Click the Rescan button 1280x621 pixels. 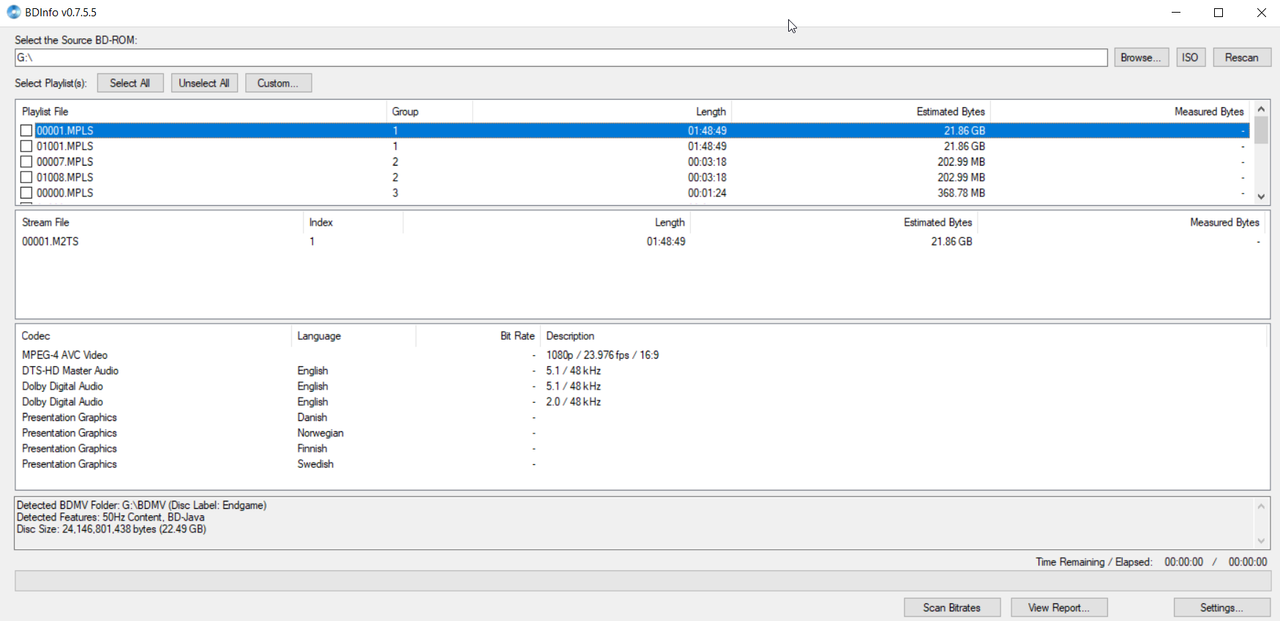pyautogui.click(x=1242, y=58)
